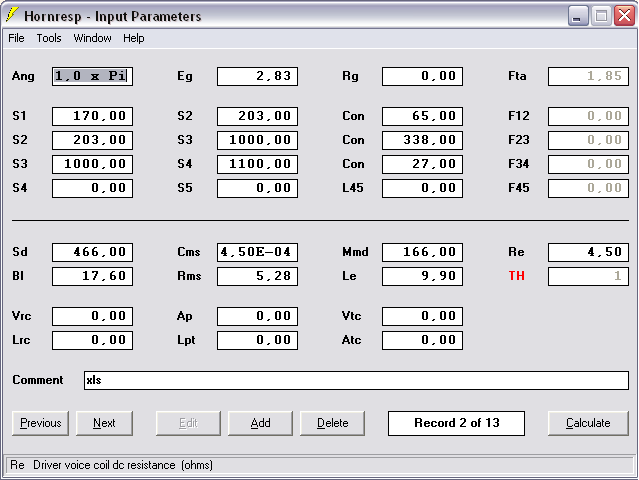Click the Previous record button

[40, 423]
